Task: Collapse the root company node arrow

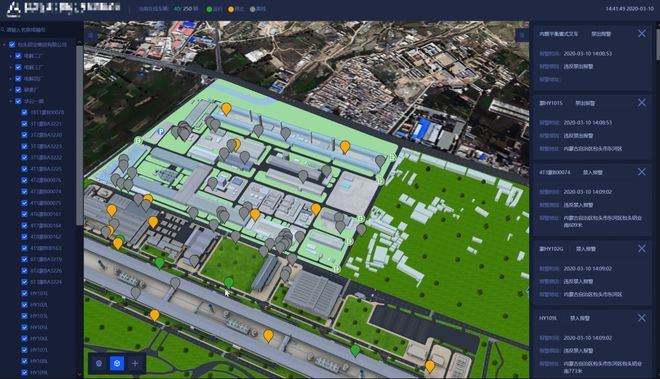Action: 4,44
